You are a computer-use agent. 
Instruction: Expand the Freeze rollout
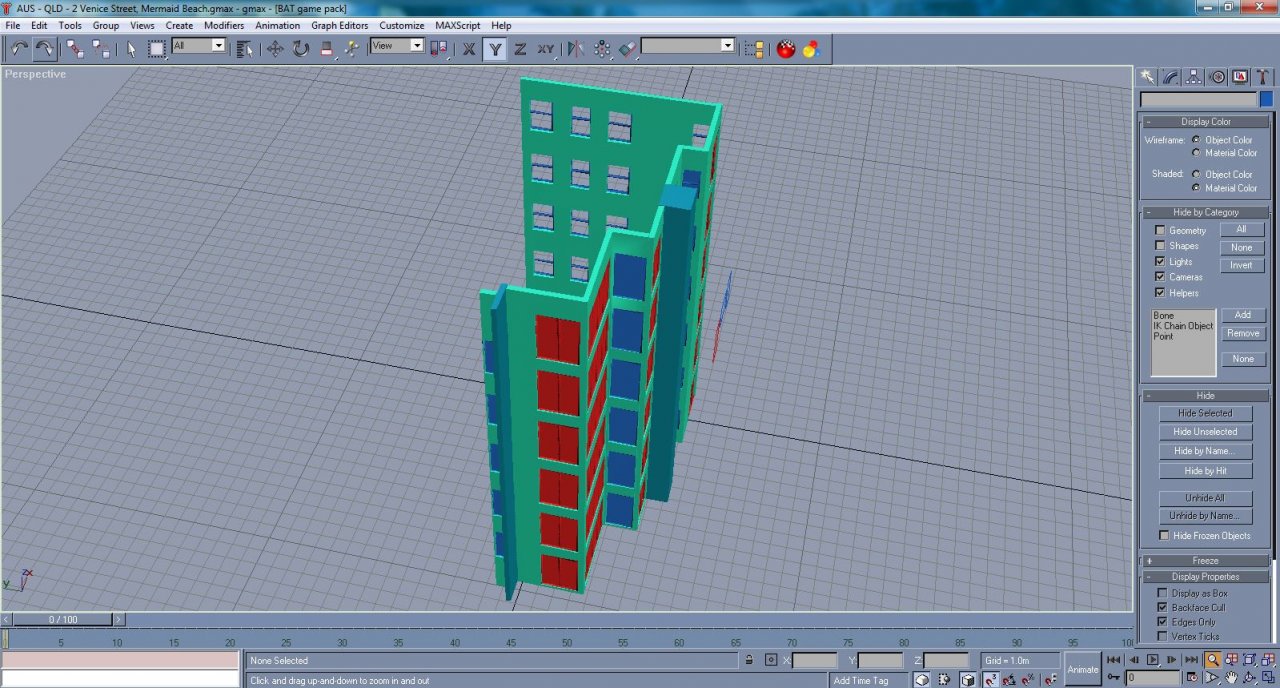point(1205,561)
